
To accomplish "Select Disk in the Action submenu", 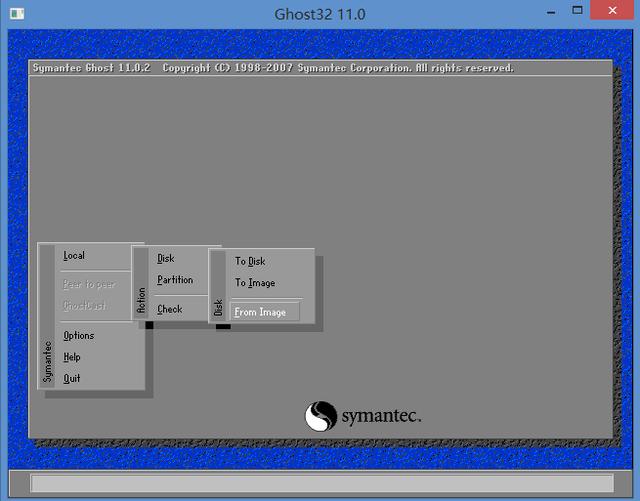I will 166,258.
